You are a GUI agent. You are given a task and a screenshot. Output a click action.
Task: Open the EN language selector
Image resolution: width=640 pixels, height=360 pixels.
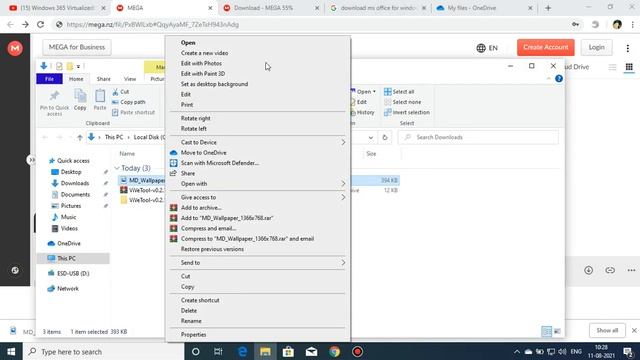[487, 48]
